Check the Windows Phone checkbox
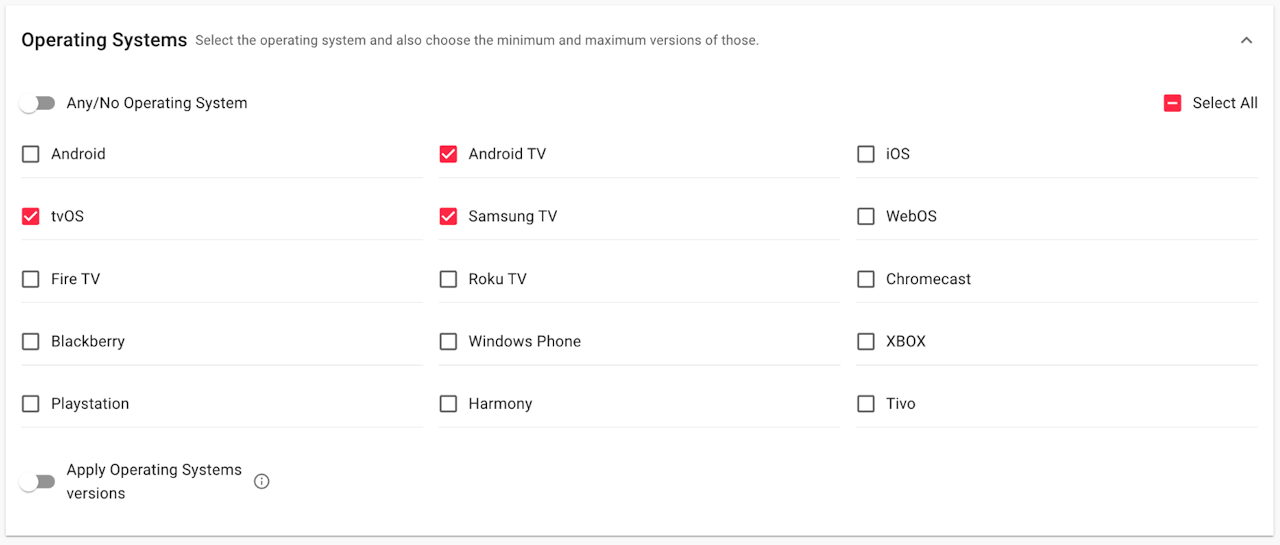The height and width of the screenshot is (545, 1280). [x=448, y=341]
